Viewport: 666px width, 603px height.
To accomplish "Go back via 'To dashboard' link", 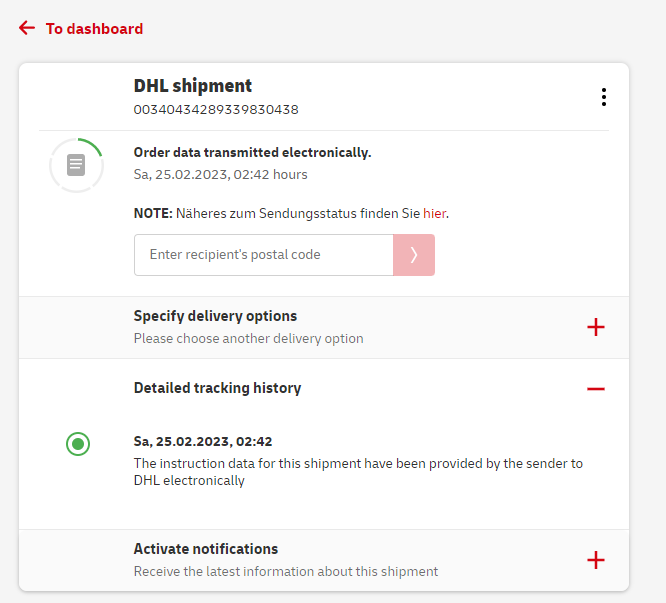I will click(94, 29).
